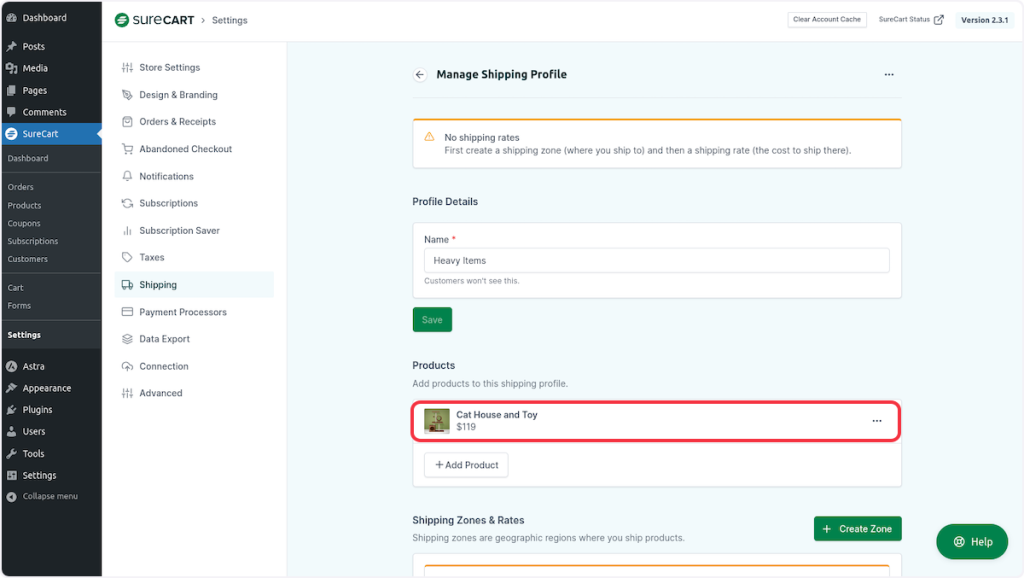Click the Abandoned Checkout cart icon
Screen dimensions: 1024x578
[x=127, y=149]
